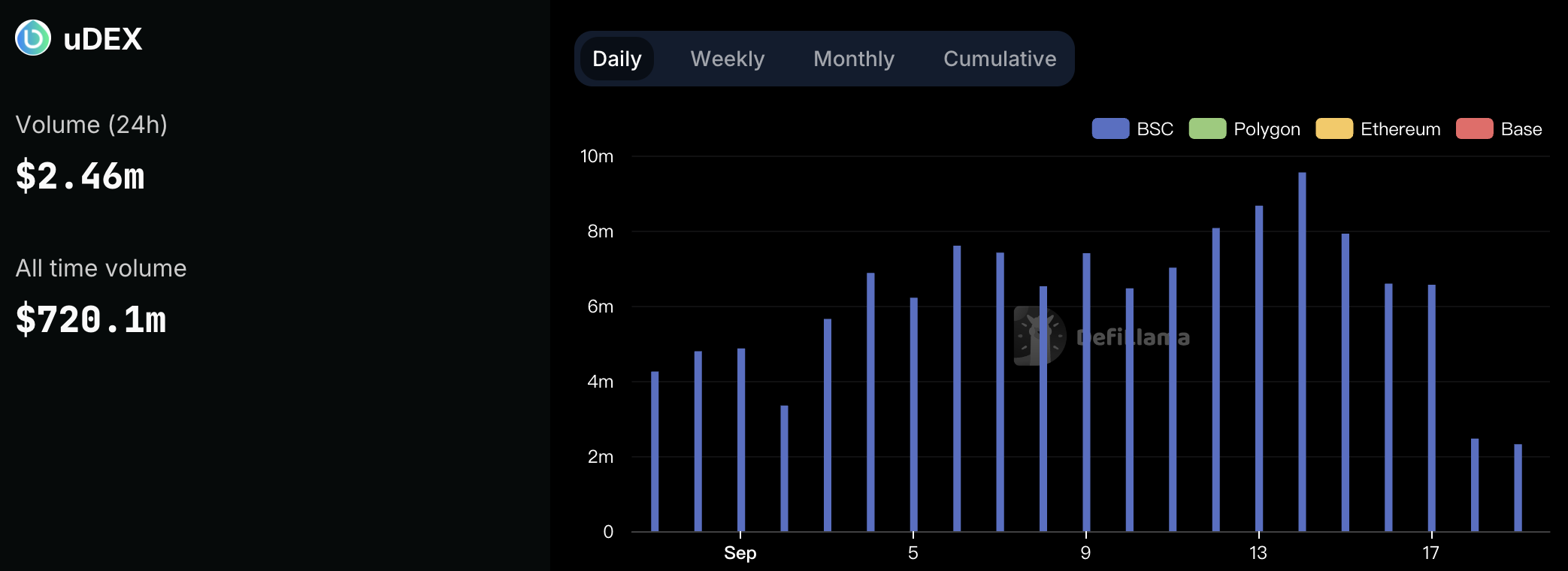Click the uDEX title text

(103, 39)
